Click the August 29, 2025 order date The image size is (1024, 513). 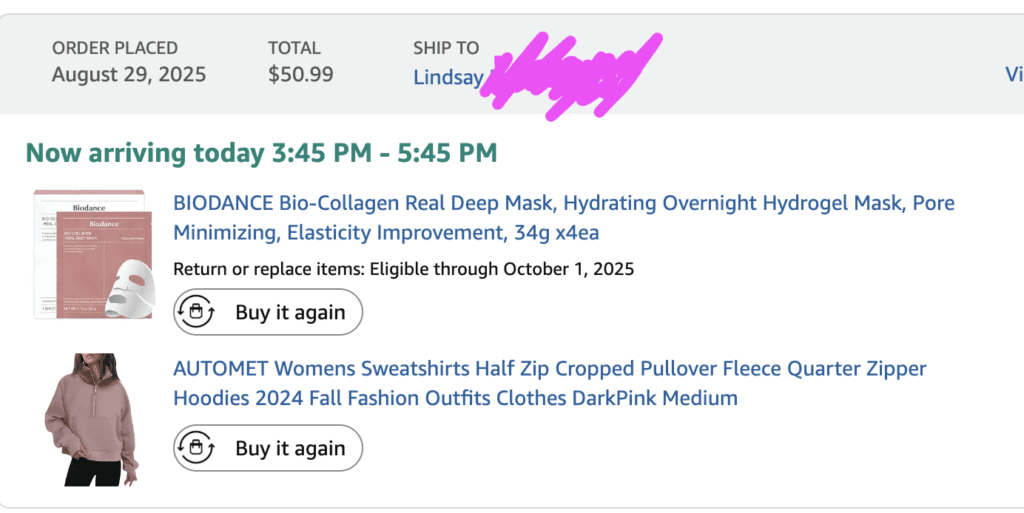coord(129,74)
